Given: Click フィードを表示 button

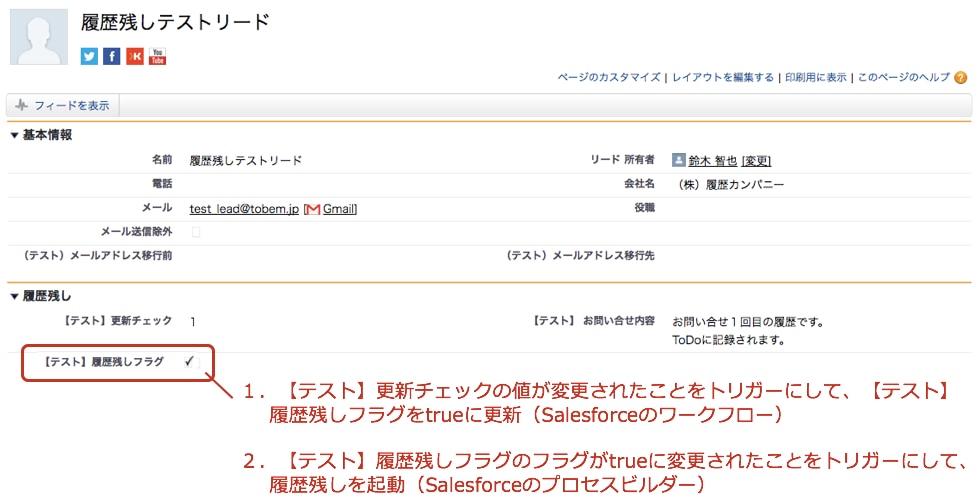Looking at the screenshot, I should 63,105.
